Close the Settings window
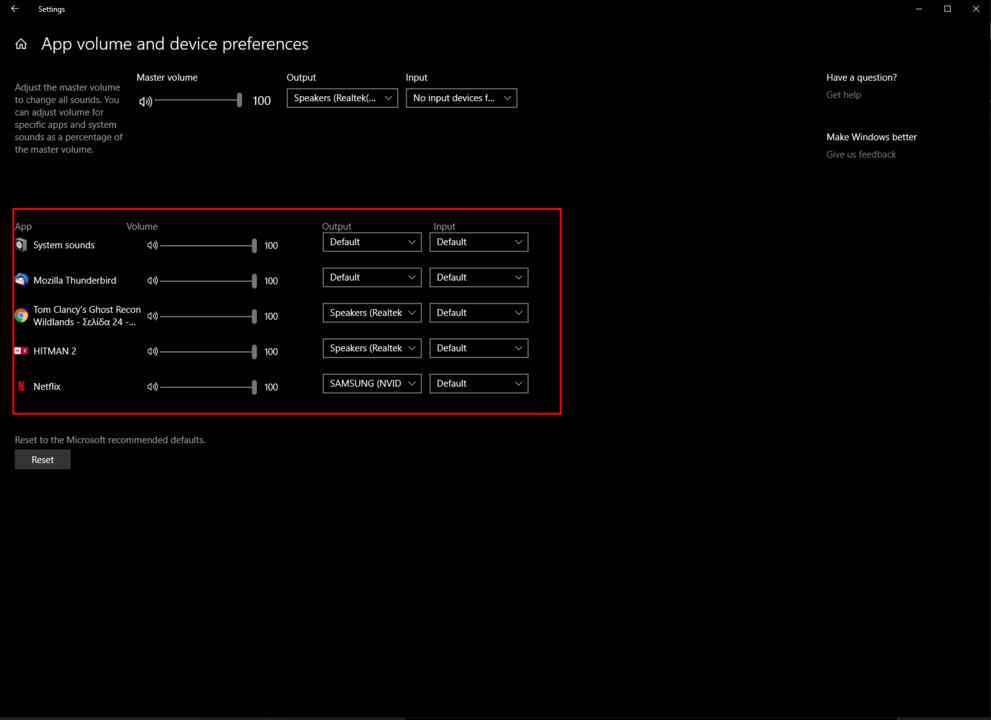This screenshot has height=720, width=991. click(x=976, y=9)
